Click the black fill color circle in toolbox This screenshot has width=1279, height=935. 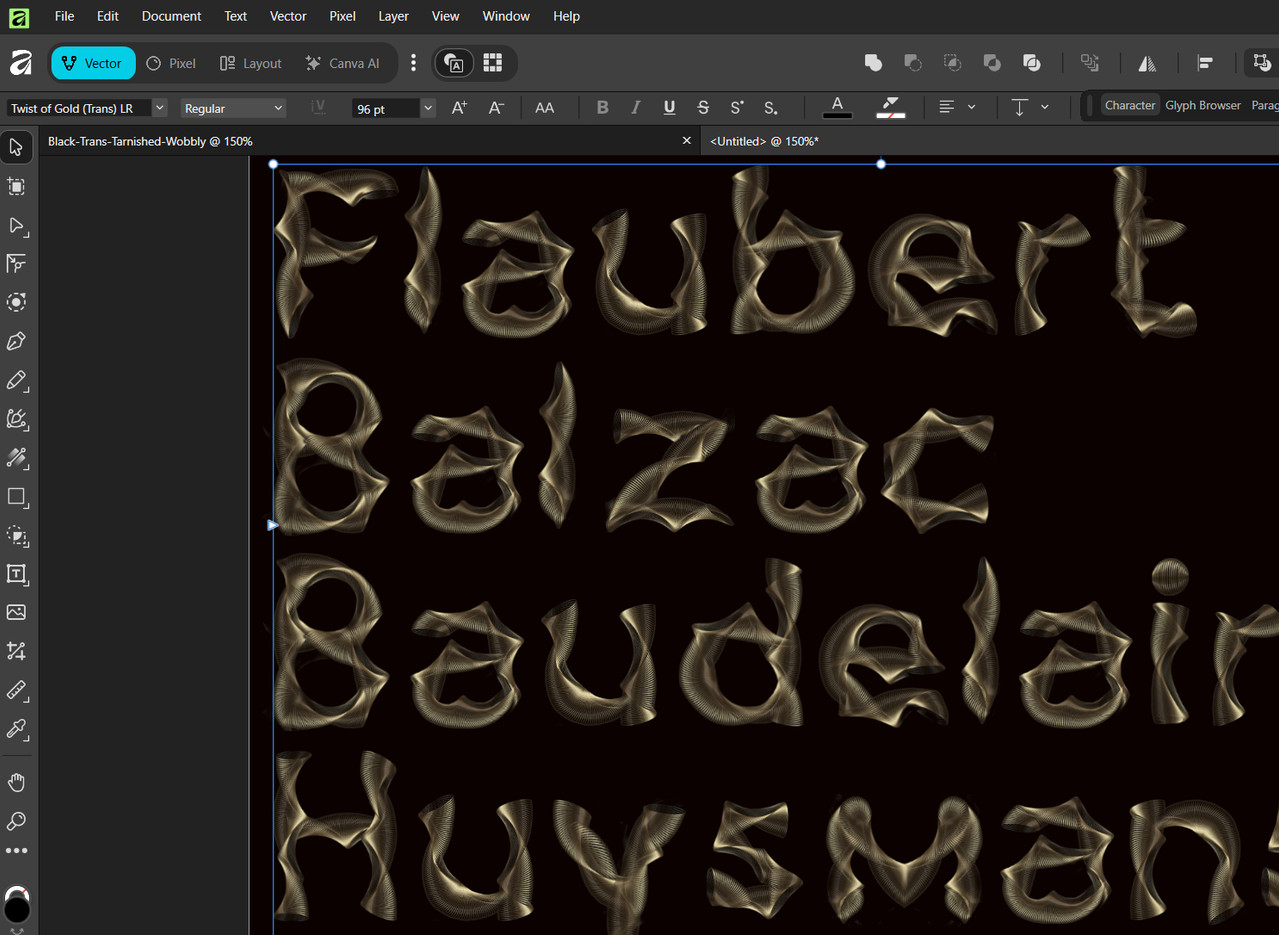(17, 909)
